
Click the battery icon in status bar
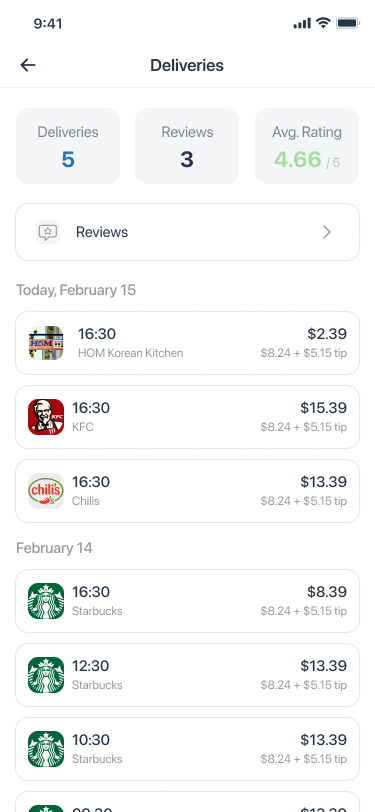(x=348, y=23)
